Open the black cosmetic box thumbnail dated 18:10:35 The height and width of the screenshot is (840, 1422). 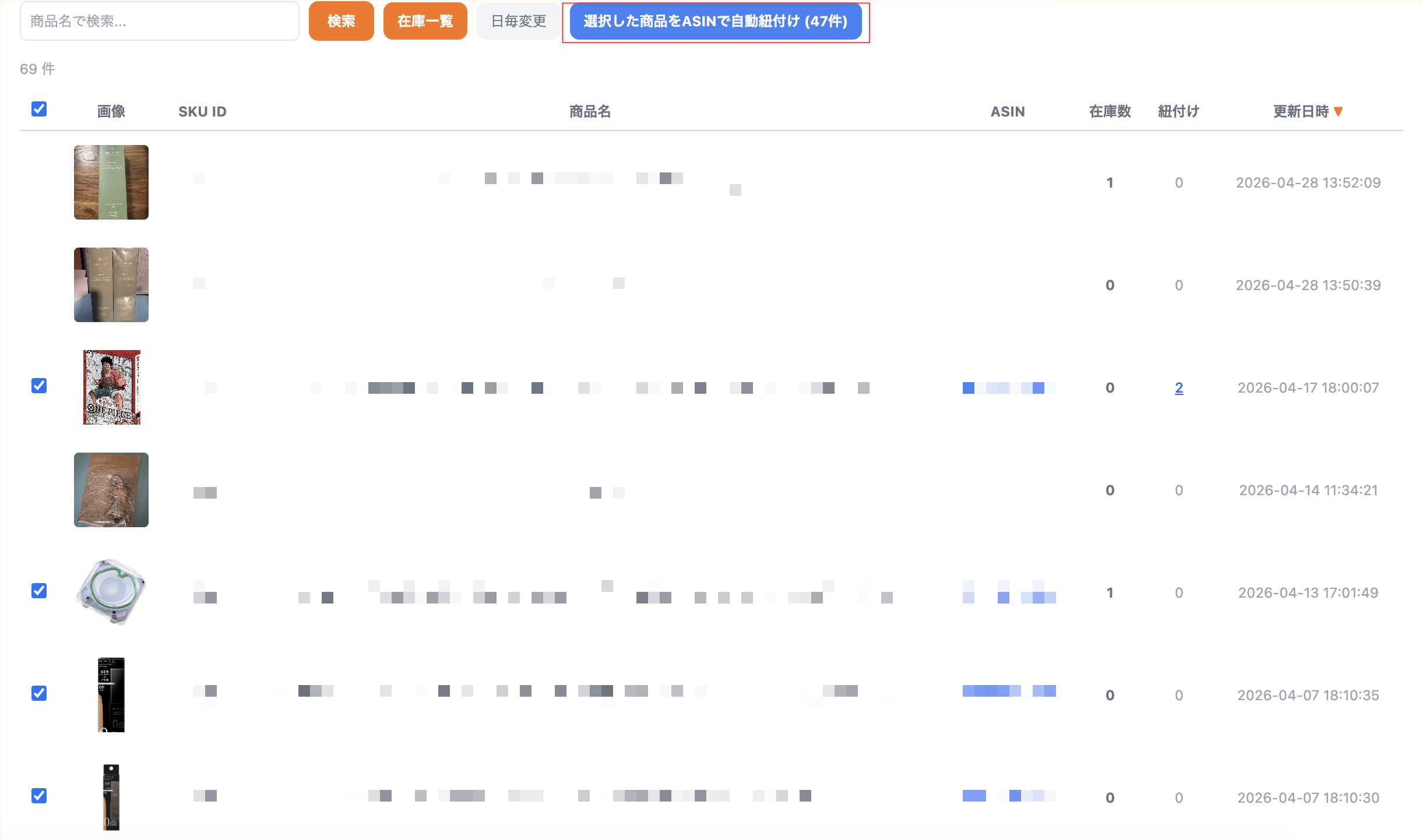pyautogui.click(x=111, y=695)
